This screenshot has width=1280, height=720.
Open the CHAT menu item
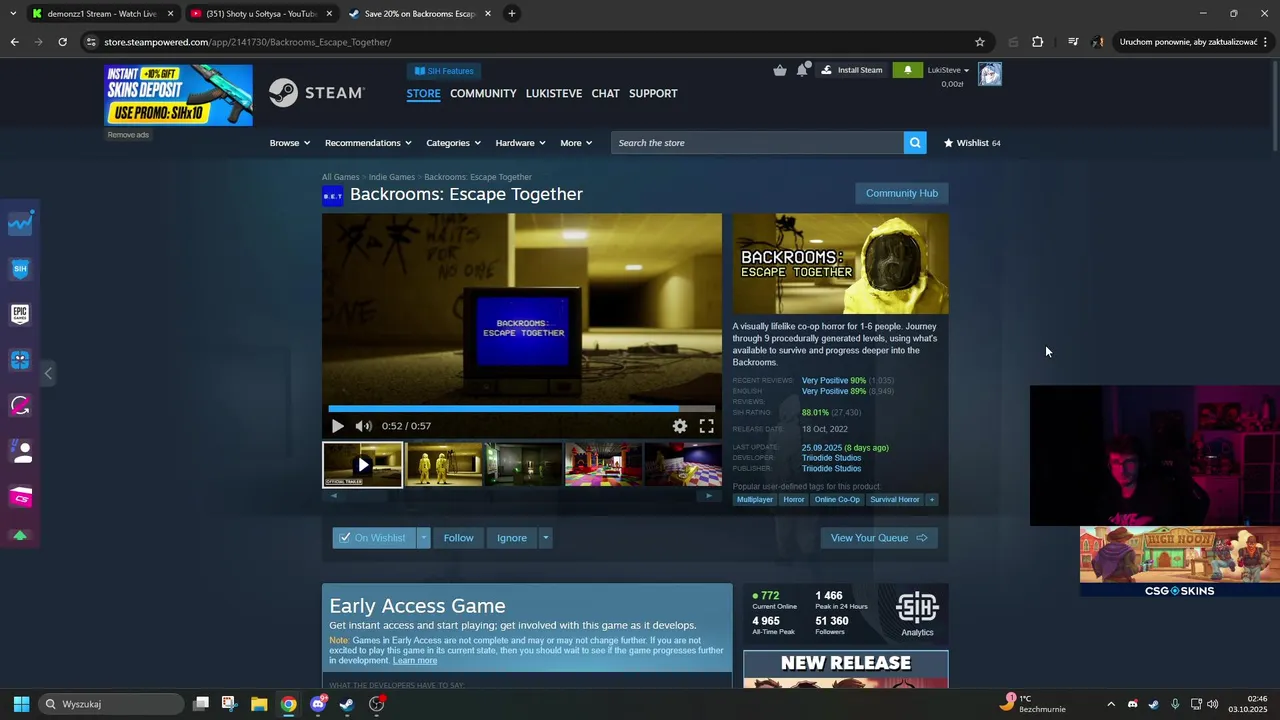[605, 93]
